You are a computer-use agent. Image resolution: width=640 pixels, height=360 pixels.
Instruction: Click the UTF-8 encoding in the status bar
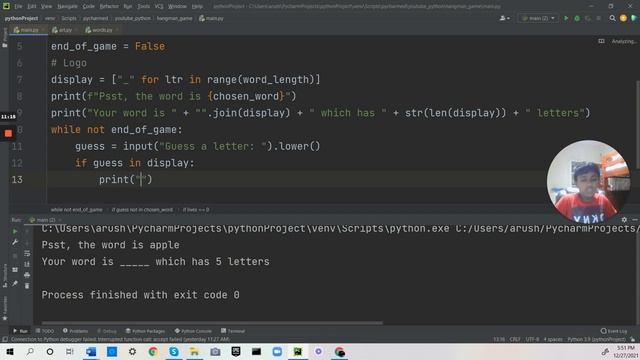pos(532,340)
